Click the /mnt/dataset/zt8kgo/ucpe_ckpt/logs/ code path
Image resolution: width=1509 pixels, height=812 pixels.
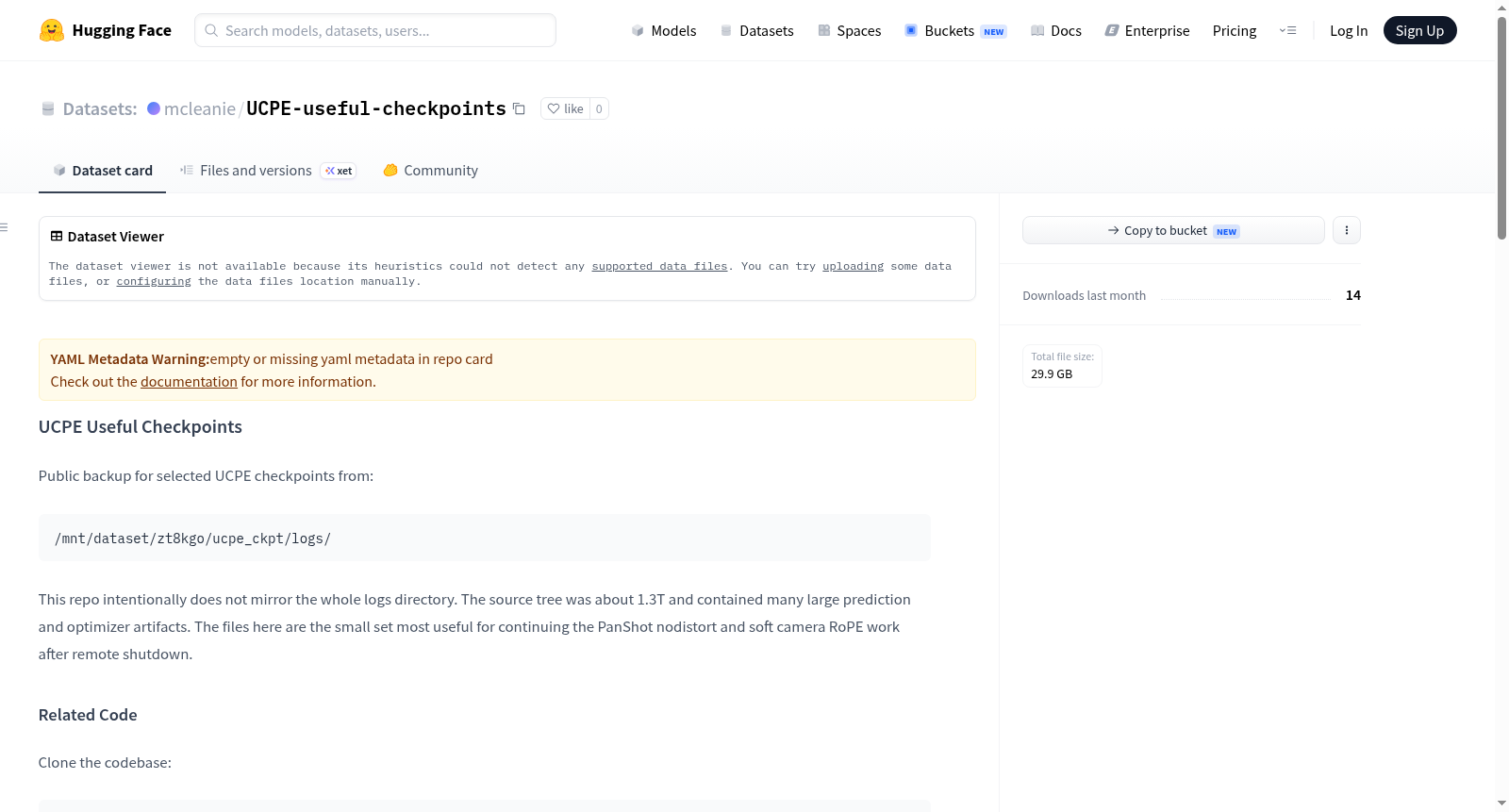(192, 539)
